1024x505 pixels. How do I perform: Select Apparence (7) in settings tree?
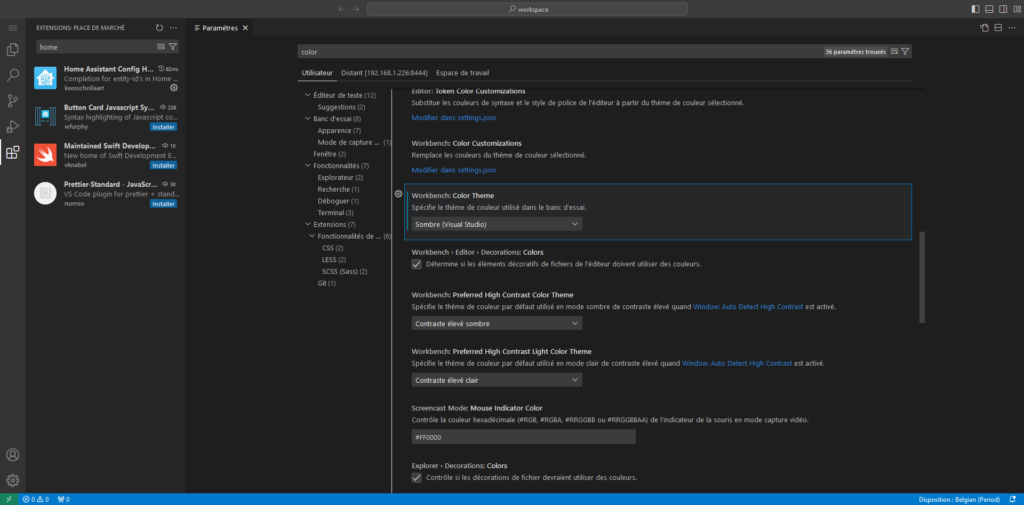pos(339,131)
